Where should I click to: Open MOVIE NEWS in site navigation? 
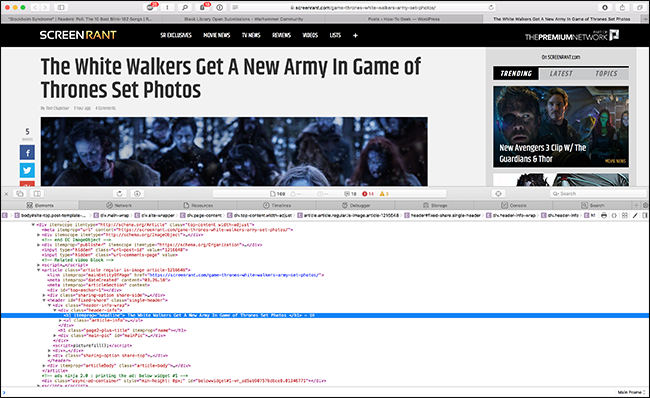[x=216, y=35]
